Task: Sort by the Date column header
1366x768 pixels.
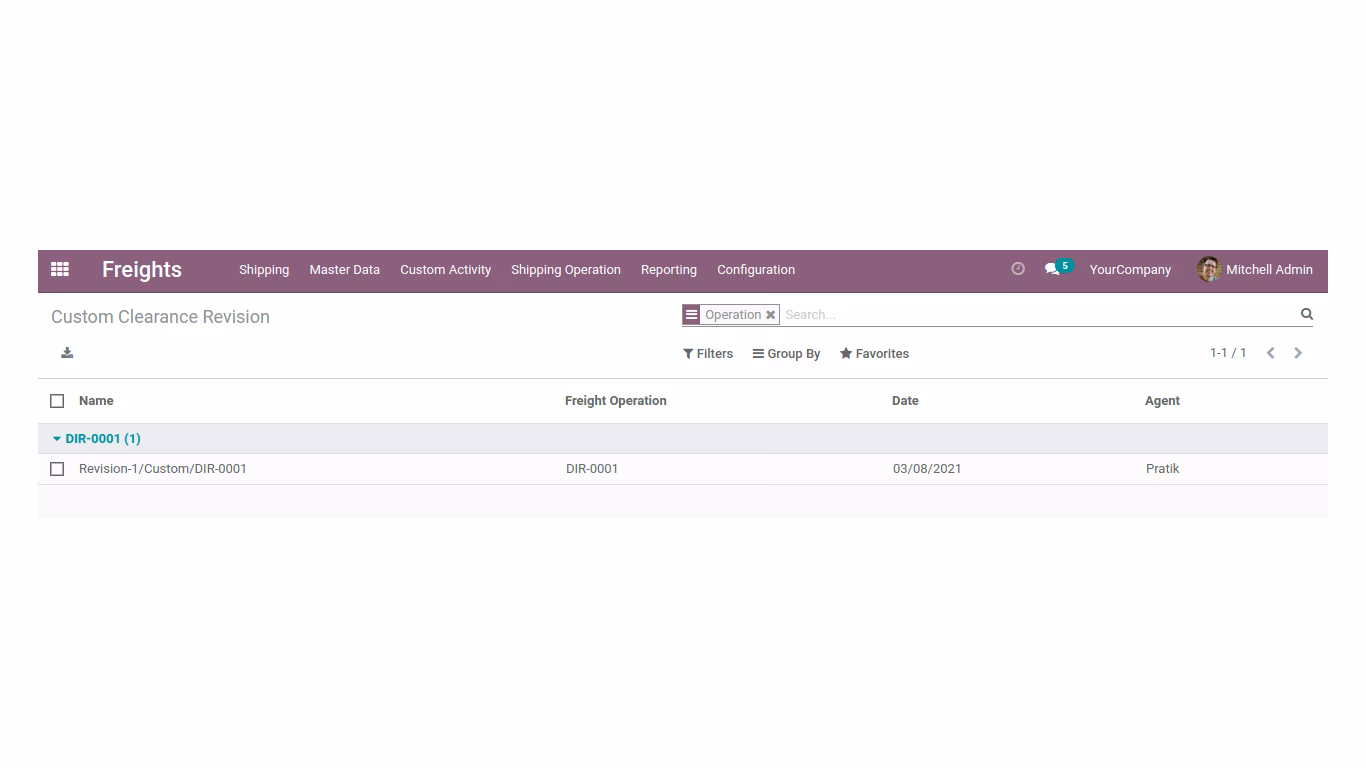Action: click(x=905, y=401)
